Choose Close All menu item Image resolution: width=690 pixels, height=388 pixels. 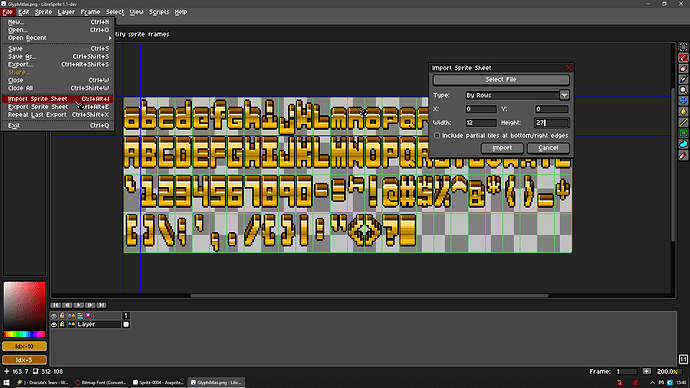tap(58, 88)
